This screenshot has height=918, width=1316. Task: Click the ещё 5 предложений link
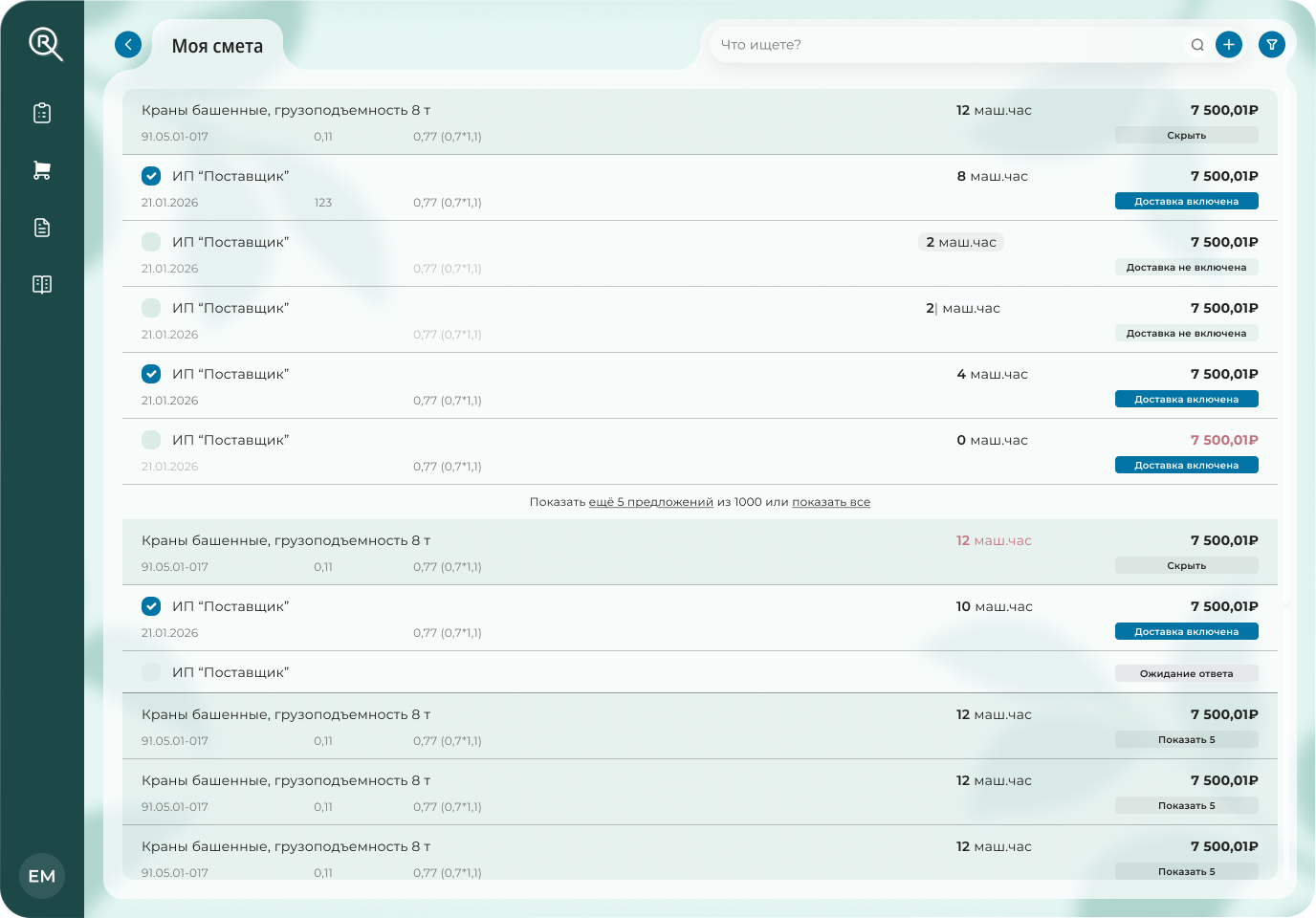(650, 502)
